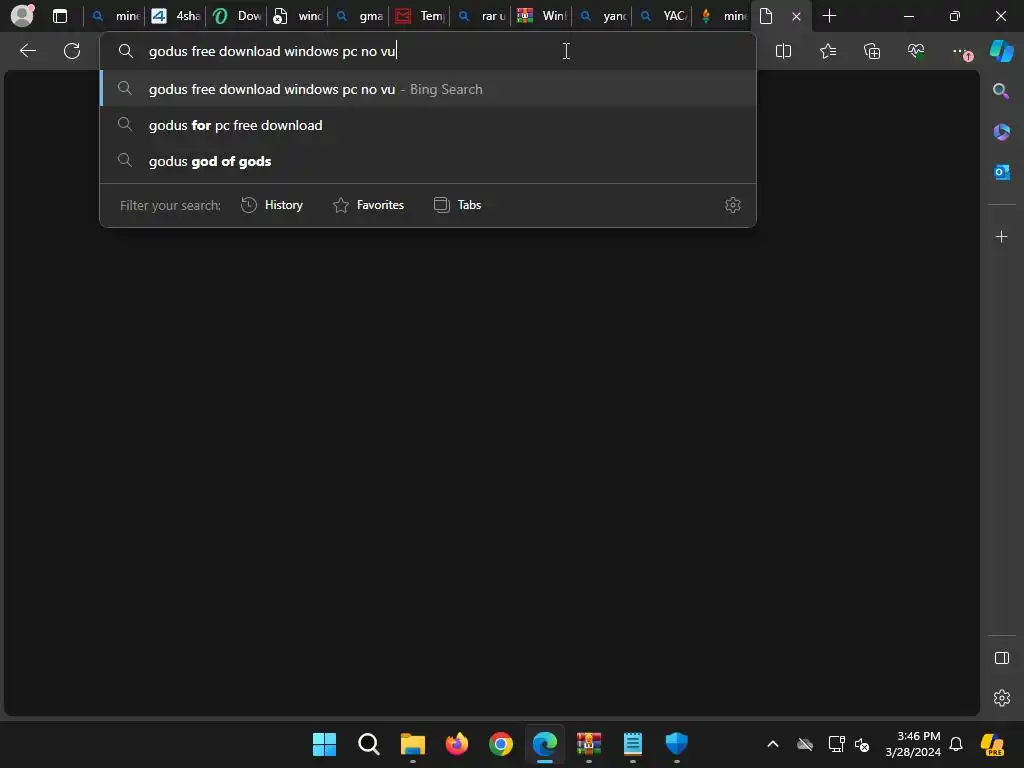Open Notepad from taskbar
The height and width of the screenshot is (768, 1024).
click(633, 744)
